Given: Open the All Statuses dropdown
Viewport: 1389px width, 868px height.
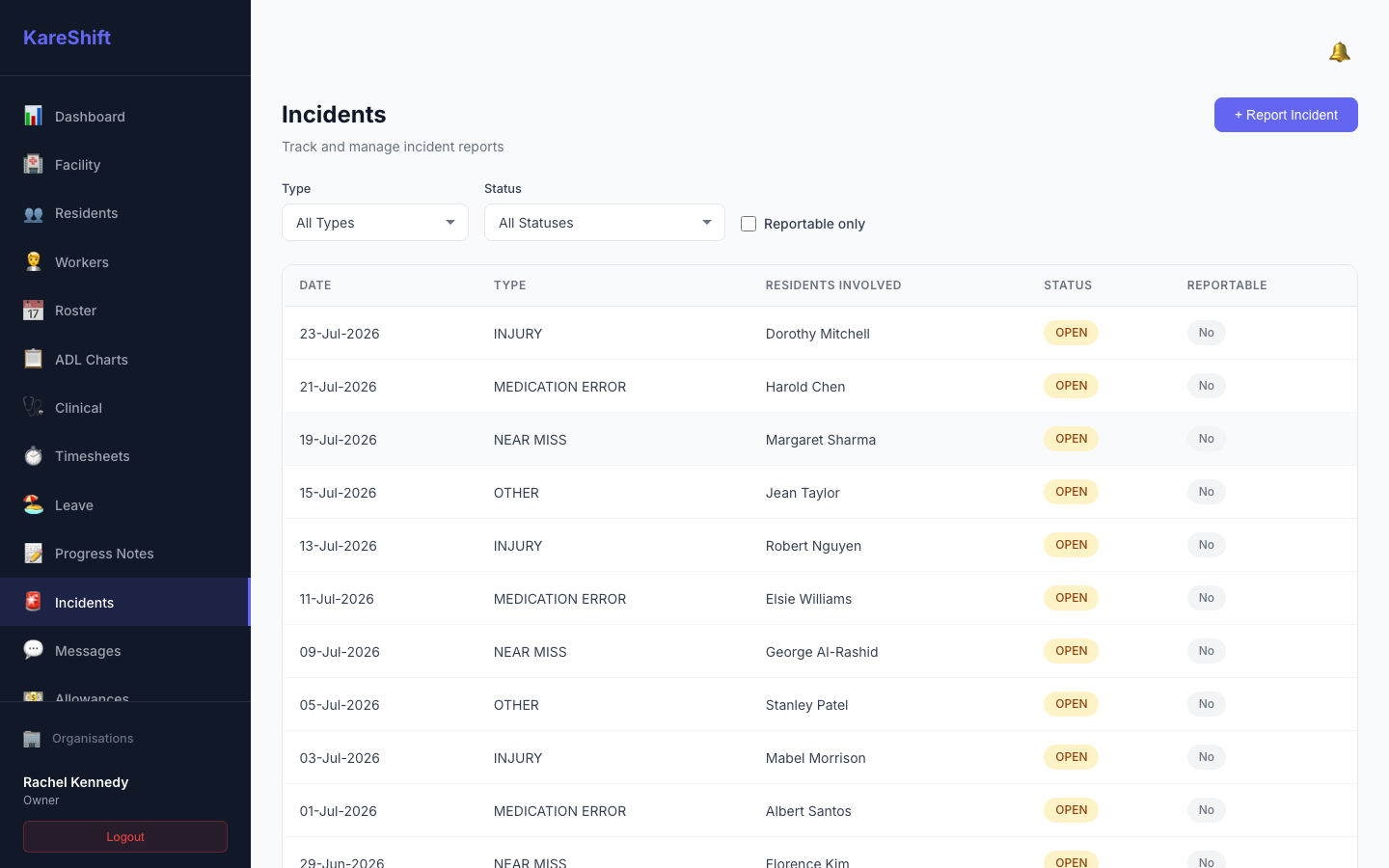Looking at the screenshot, I should coord(605,223).
